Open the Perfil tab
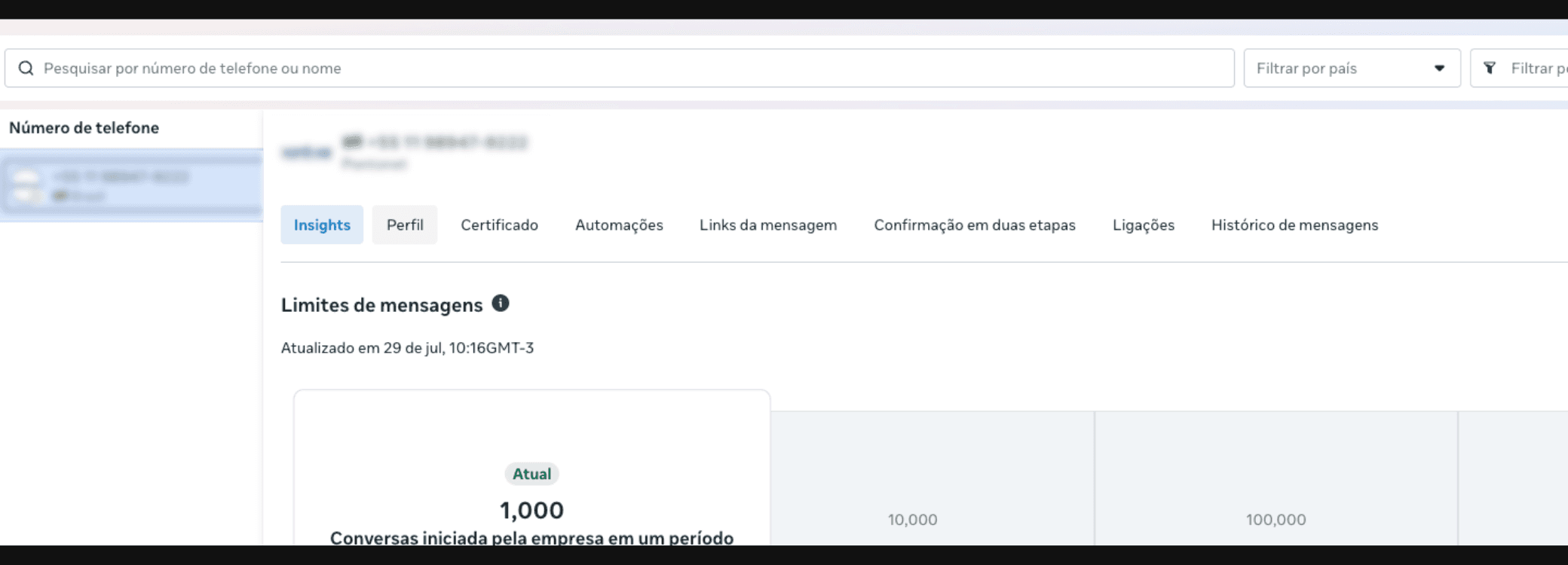The width and height of the screenshot is (1568, 565). click(405, 224)
